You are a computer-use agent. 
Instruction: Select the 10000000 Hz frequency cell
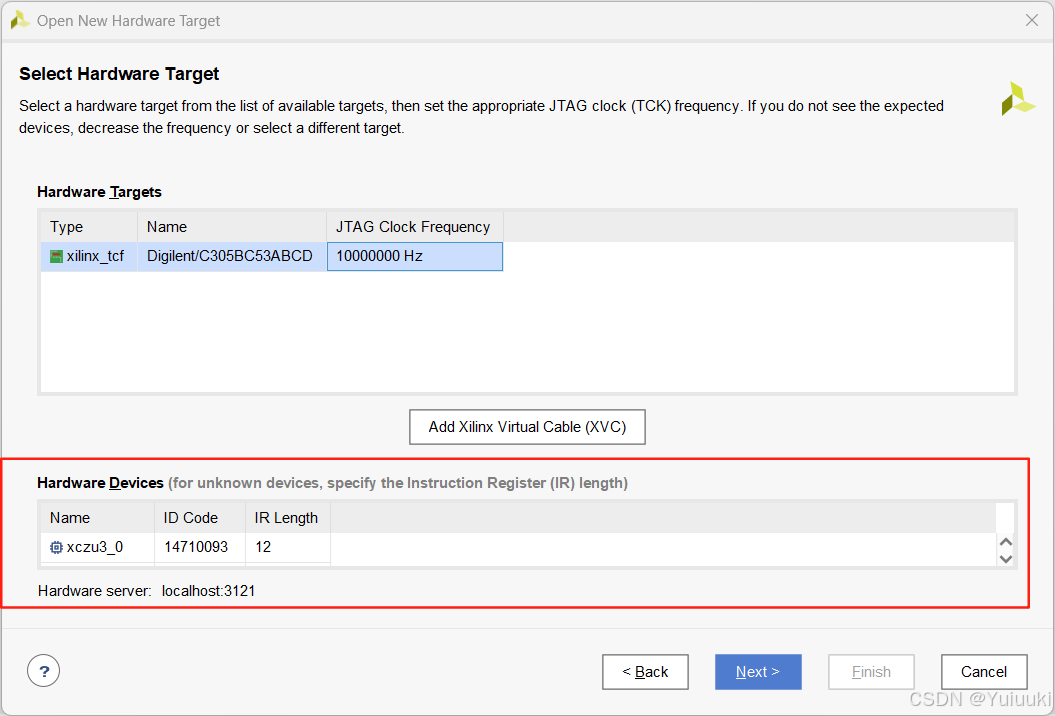point(414,256)
